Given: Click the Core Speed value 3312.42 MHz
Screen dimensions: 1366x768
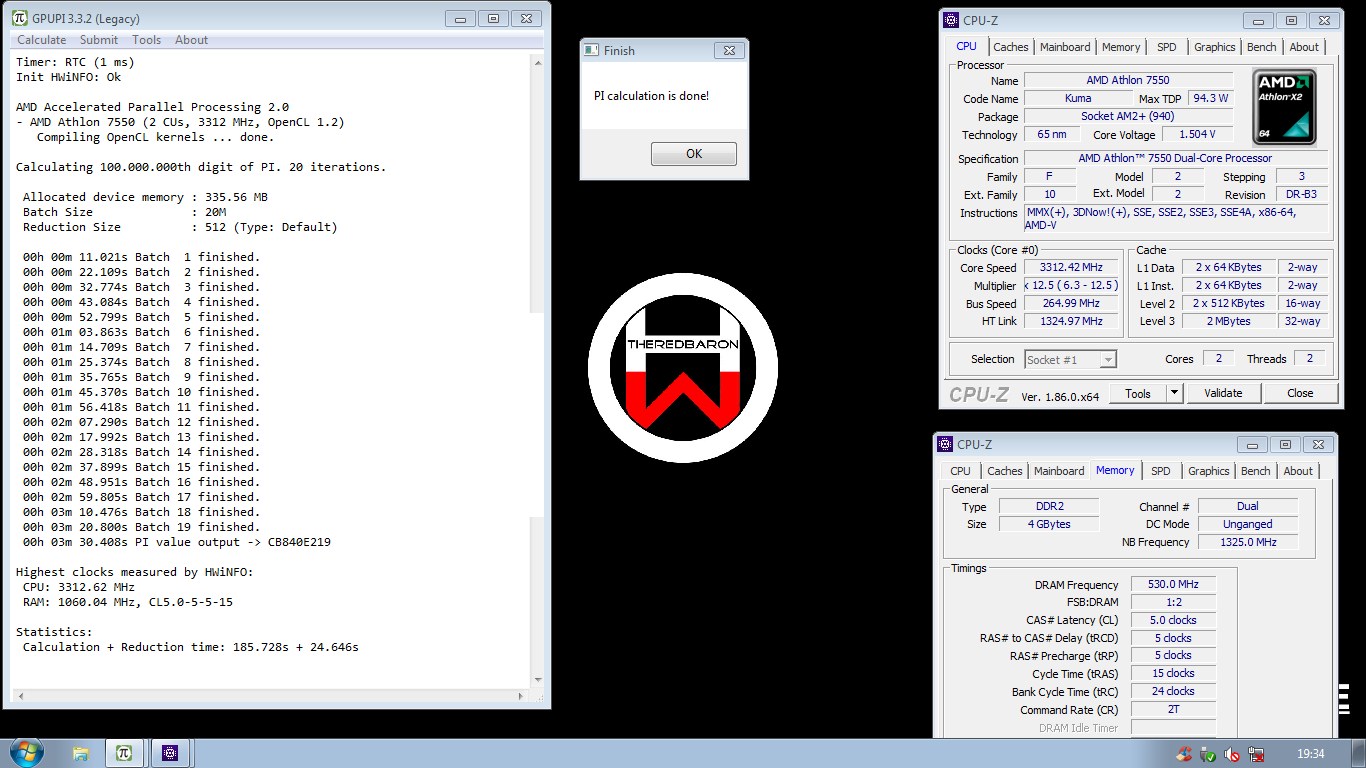Looking at the screenshot, I should pyautogui.click(x=1071, y=268).
